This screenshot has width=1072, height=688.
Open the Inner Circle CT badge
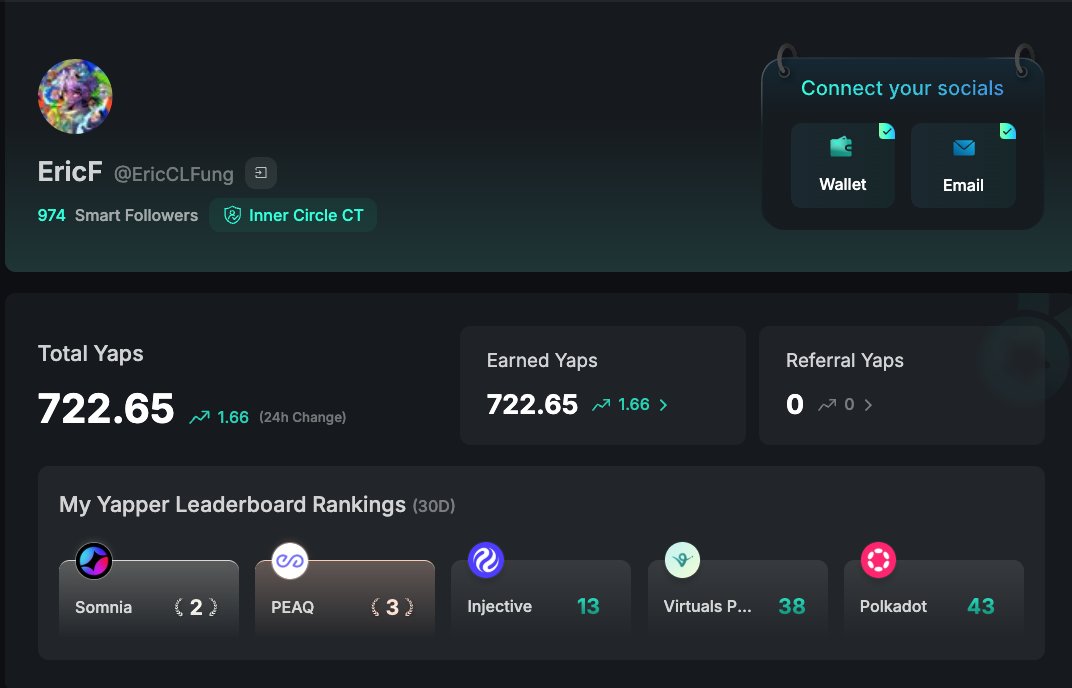(293, 215)
